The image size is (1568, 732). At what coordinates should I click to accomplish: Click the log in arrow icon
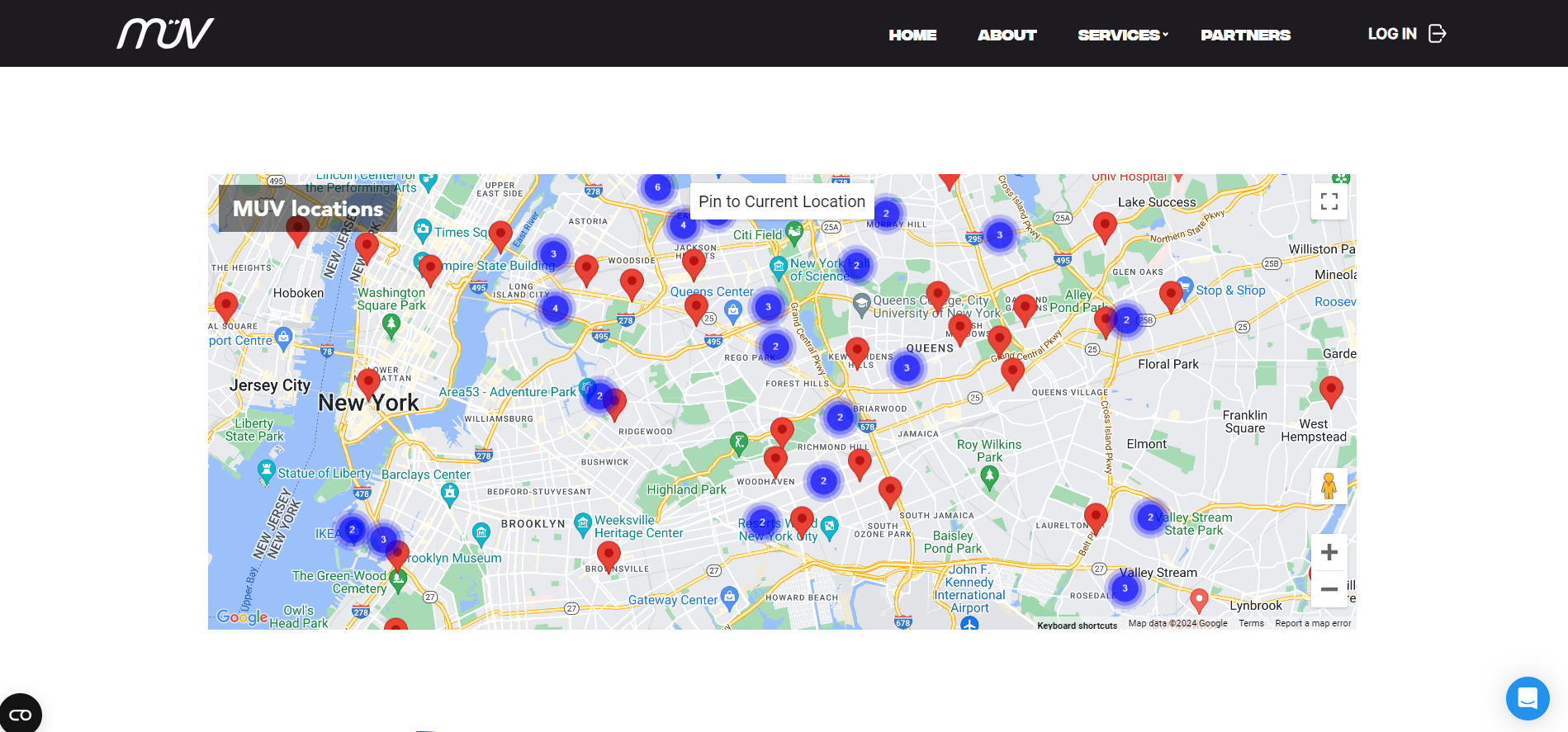[1437, 34]
